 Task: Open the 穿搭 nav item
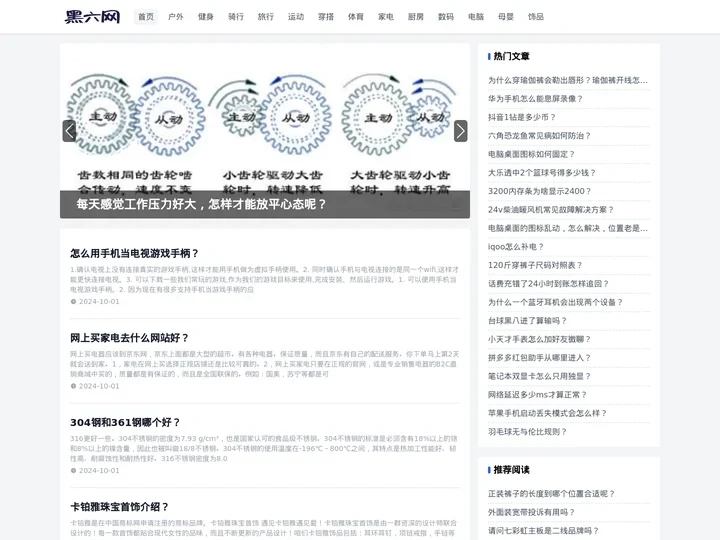coord(326,17)
